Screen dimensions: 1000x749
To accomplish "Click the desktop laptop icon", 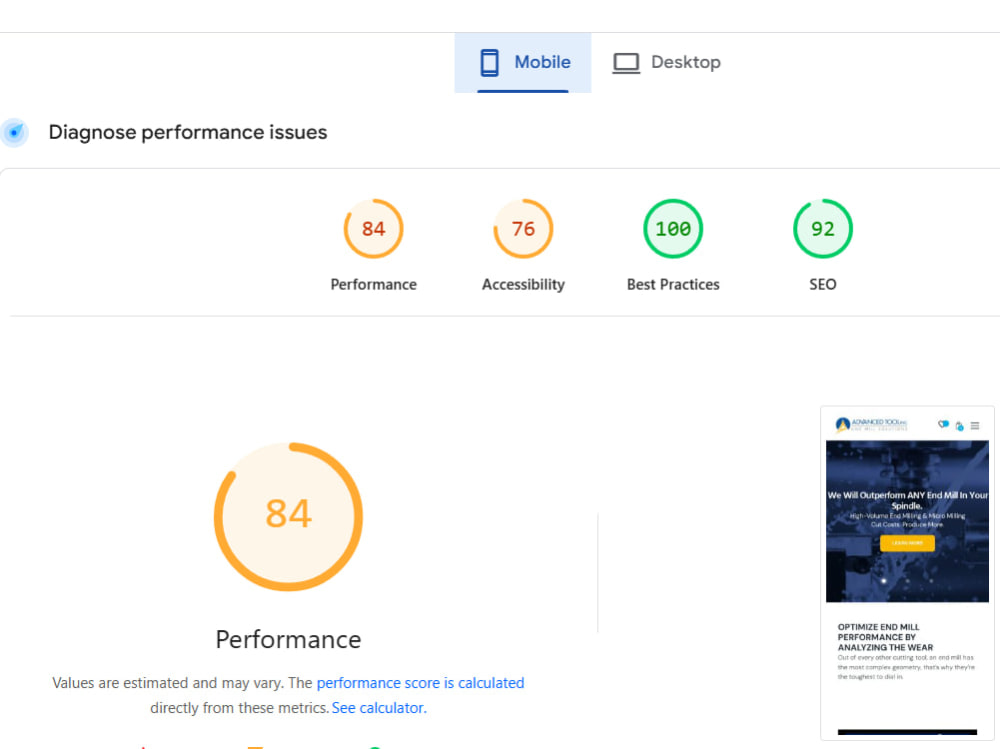I will 626,63.
